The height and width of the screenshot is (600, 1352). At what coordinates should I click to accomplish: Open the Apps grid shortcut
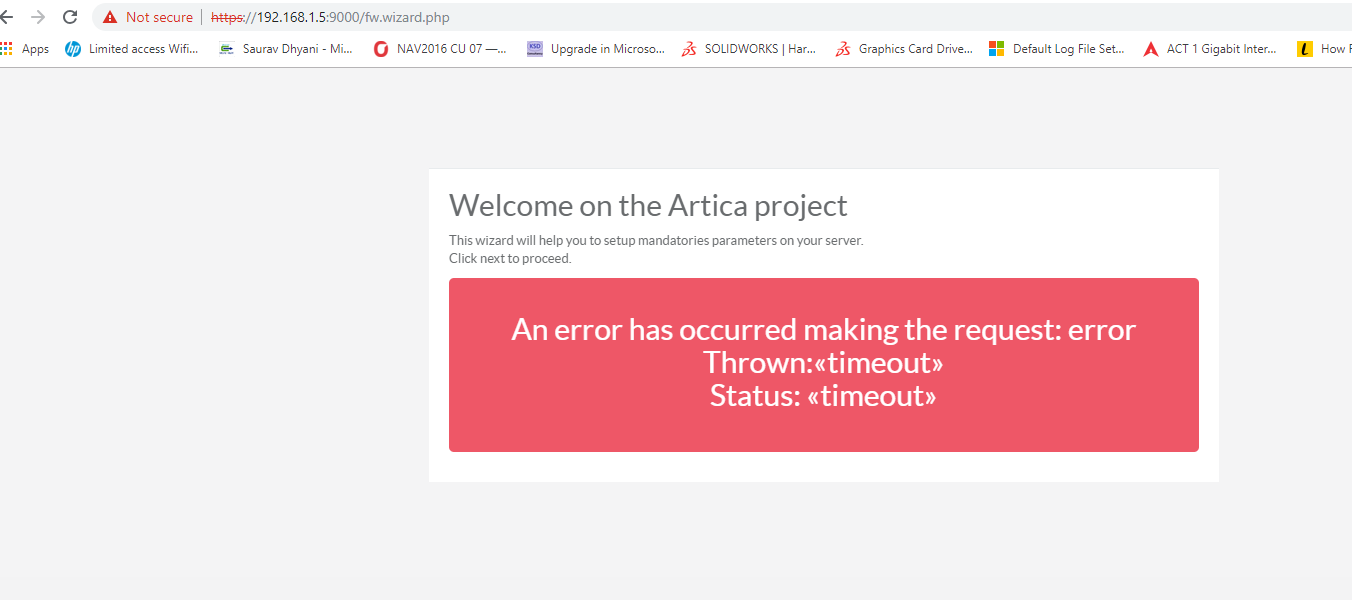coord(25,48)
